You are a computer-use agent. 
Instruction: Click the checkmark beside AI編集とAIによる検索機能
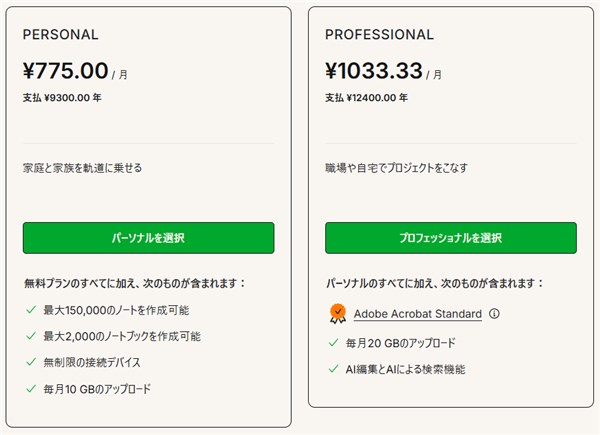(x=333, y=369)
